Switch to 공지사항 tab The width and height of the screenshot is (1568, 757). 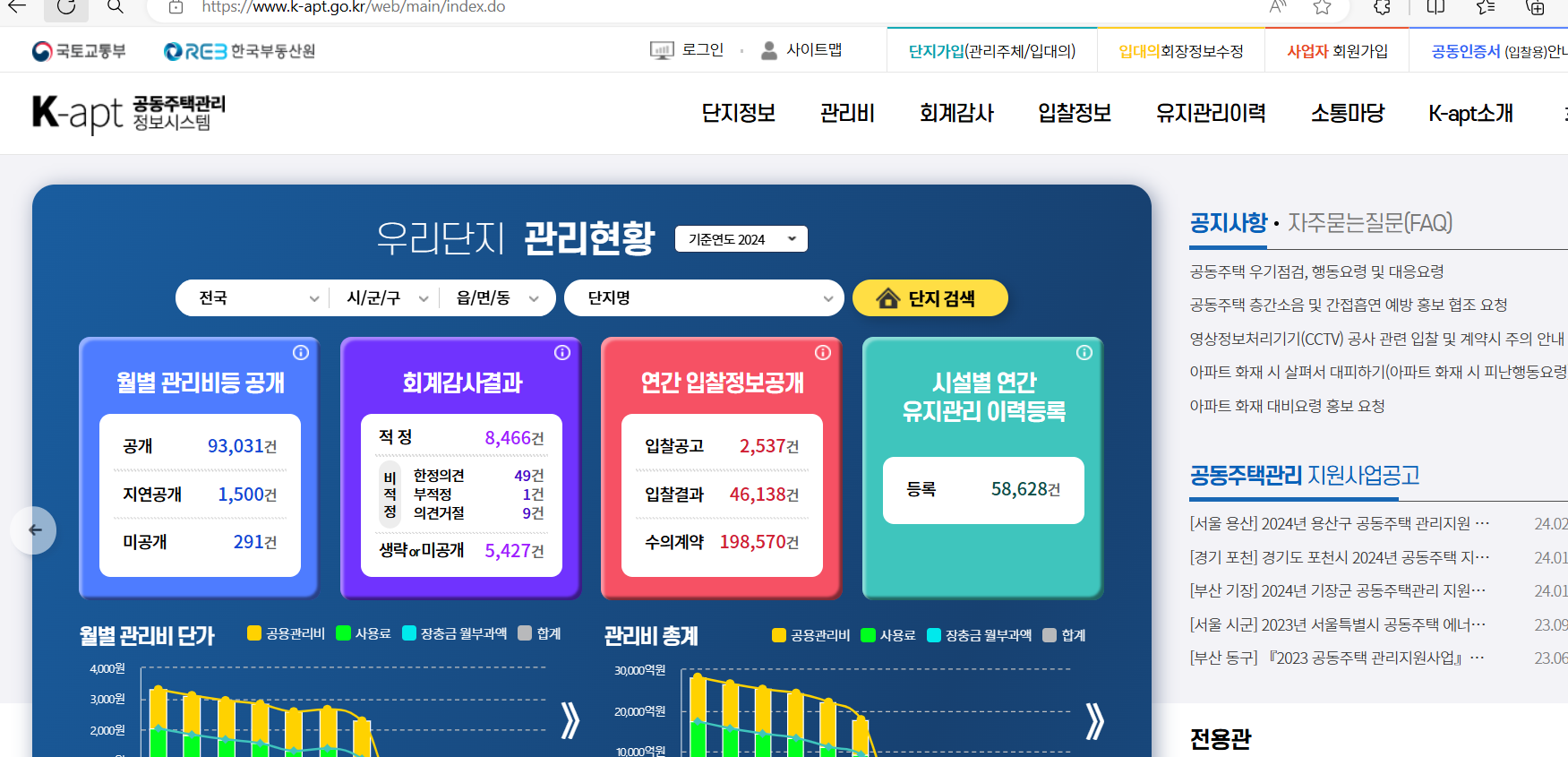click(x=1228, y=222)
